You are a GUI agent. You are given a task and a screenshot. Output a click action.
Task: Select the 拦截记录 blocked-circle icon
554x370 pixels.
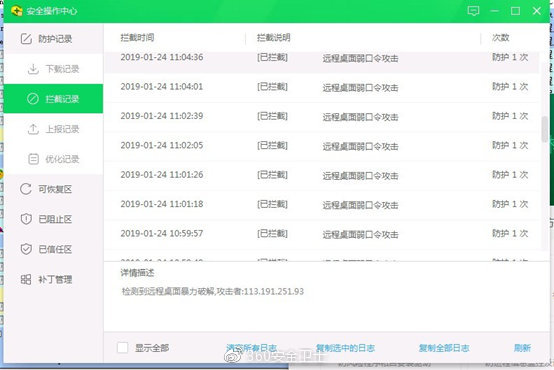tap(33, 99)
